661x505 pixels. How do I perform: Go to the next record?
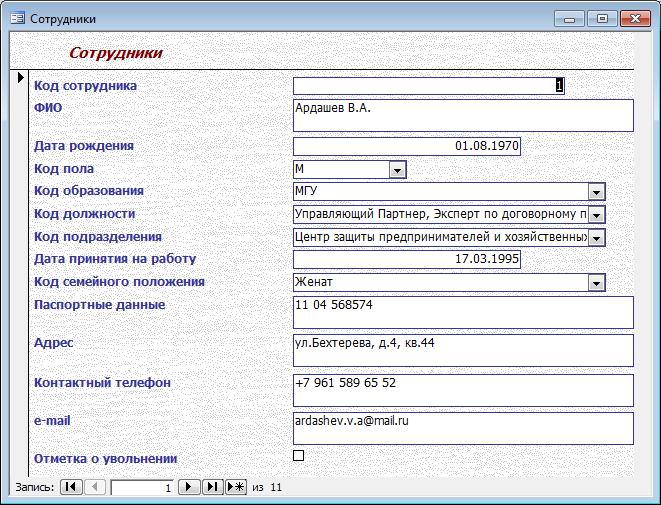tap(188, 487)
